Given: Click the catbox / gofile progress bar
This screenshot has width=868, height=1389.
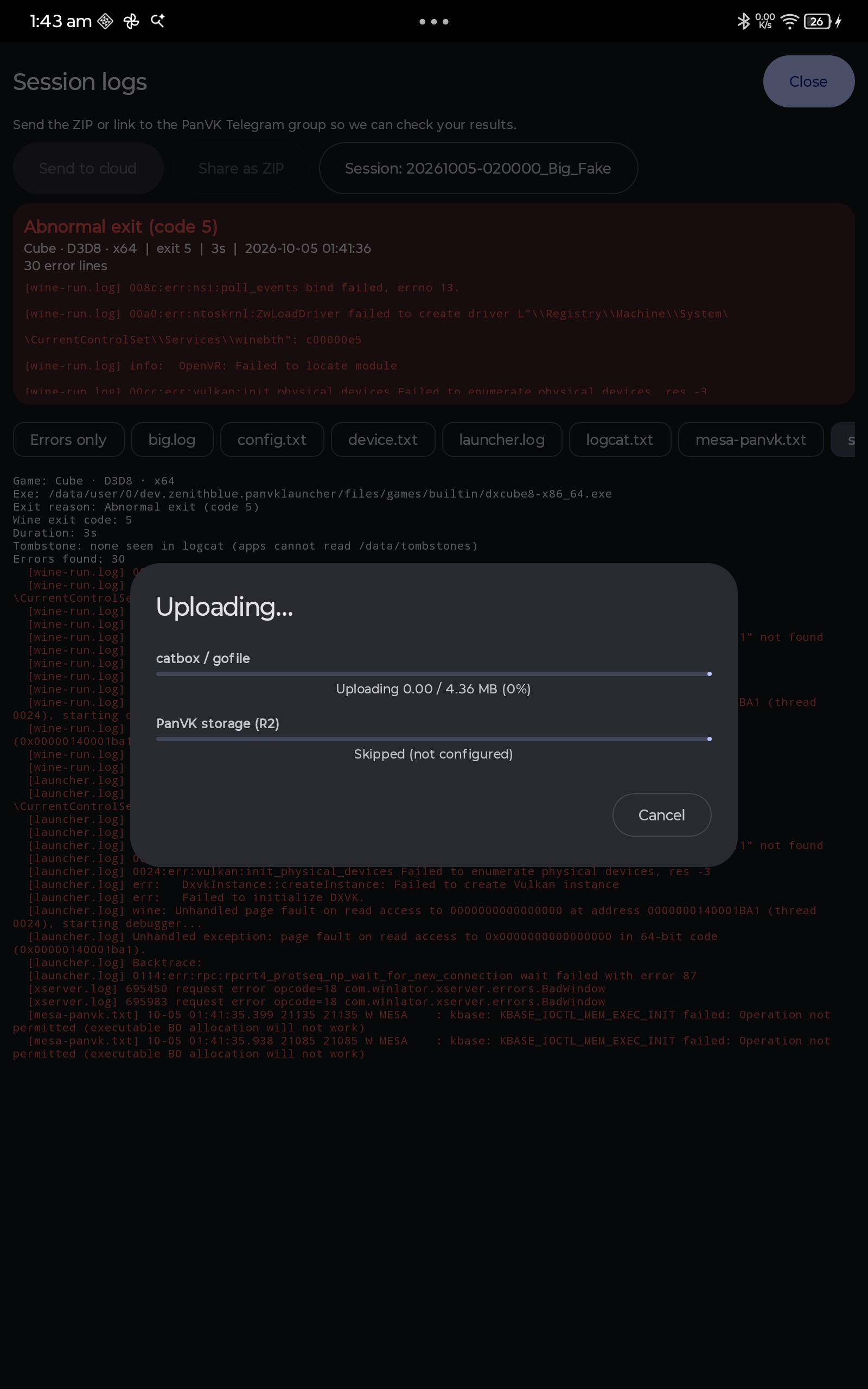Looking at the screenshot, I should click(x=434, y=674).
